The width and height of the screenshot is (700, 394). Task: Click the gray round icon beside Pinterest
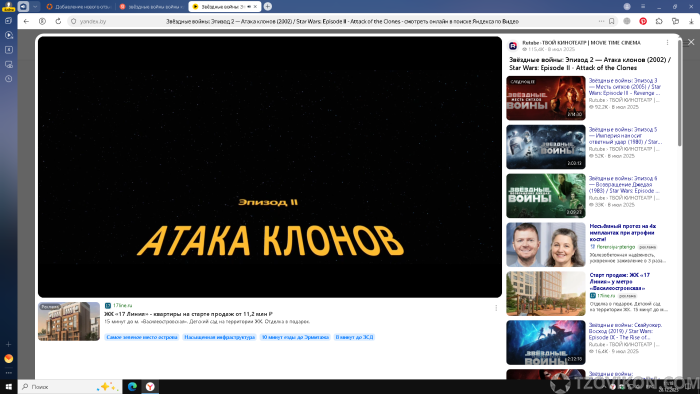pyautogui.click(x=627, y=21)
